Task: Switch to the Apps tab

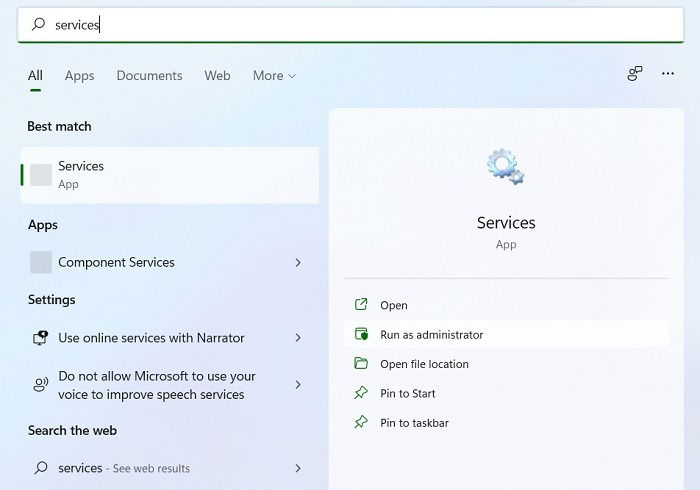Action: (x=79, y=76)
